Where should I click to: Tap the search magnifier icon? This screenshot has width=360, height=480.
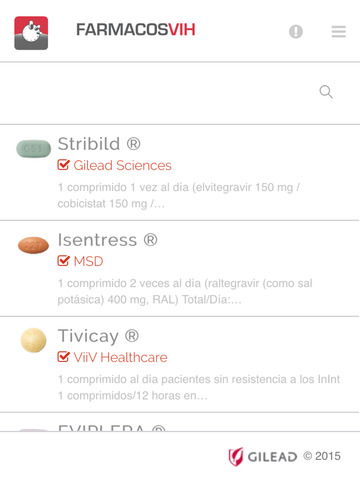click(x=326, y=92)
